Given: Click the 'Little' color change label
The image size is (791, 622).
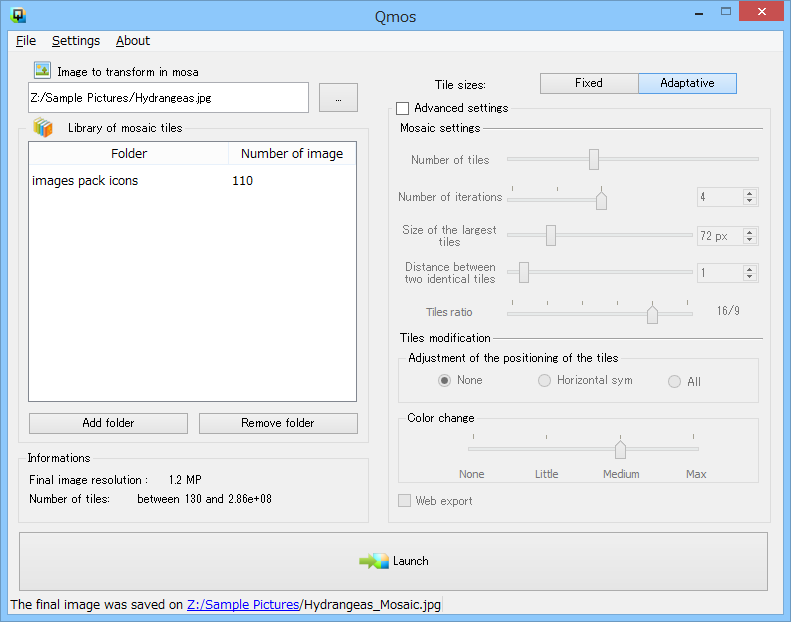Looking at the screenshot, I should [x=546, y=474].
